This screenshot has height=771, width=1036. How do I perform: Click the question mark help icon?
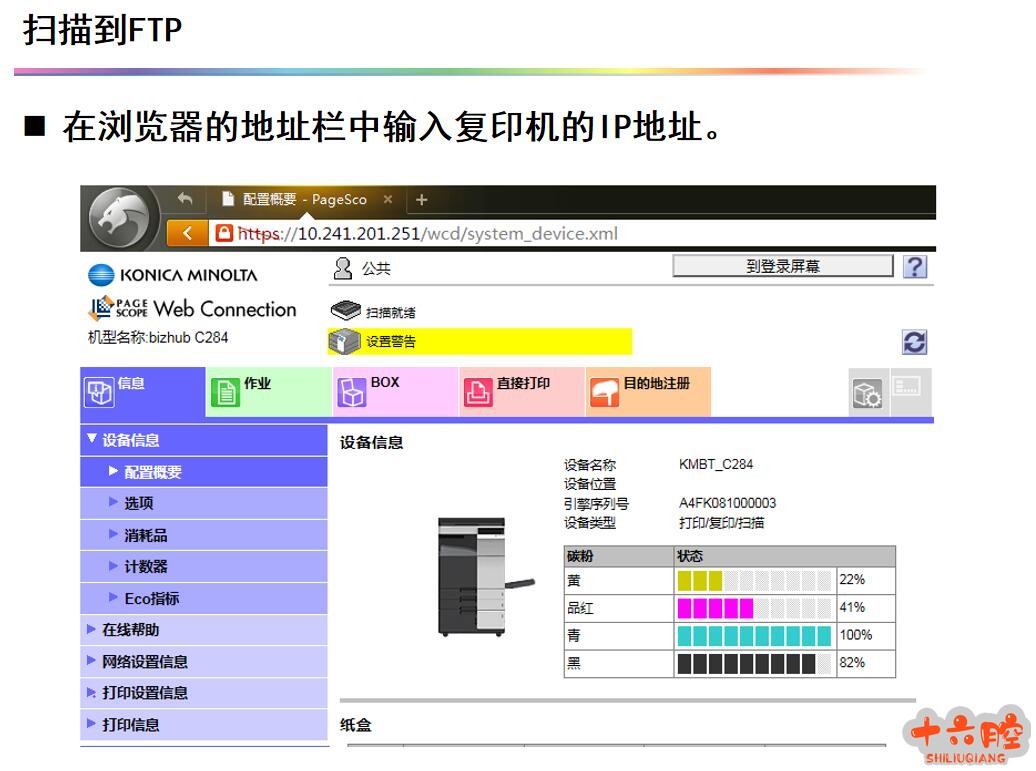pos(914,267)
